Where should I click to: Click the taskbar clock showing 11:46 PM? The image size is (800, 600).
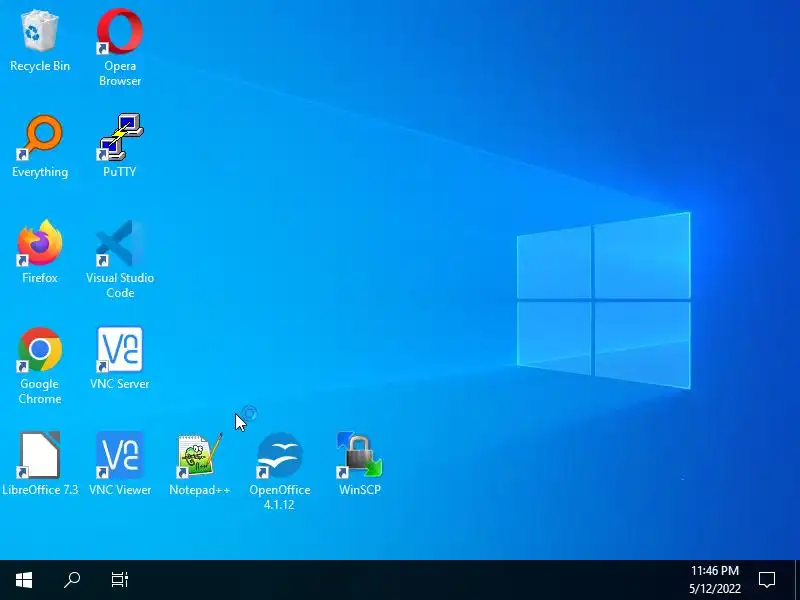[x=715, y=580]
